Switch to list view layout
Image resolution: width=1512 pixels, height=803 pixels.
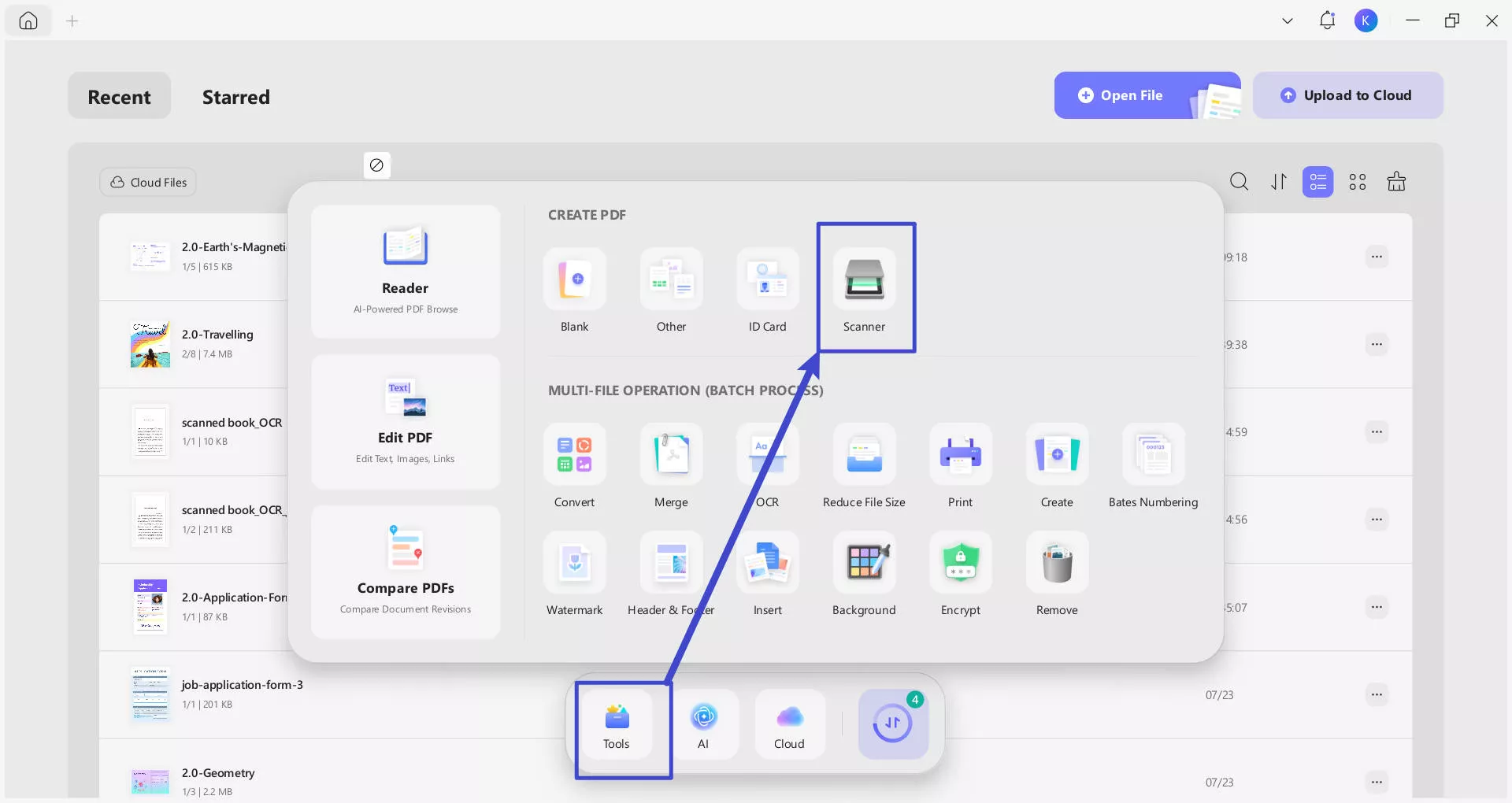click(x=1317, y=182)
